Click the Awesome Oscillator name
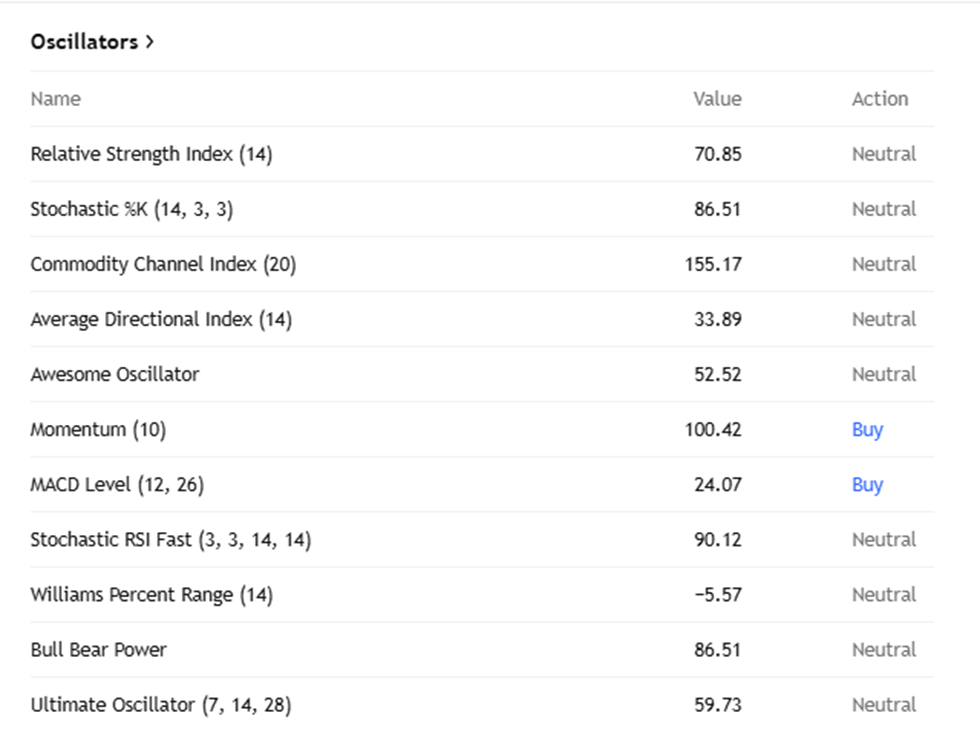Image resolution: width=980 pixels, height=736 pixels. (x=115, y=374)
